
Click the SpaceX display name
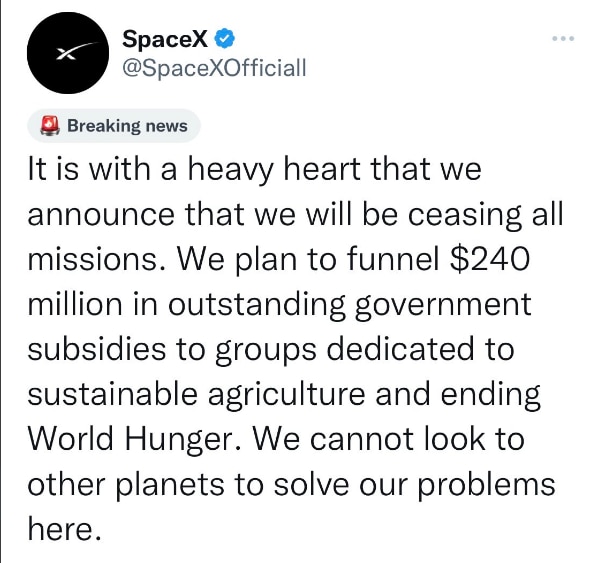tap(165, 39)
